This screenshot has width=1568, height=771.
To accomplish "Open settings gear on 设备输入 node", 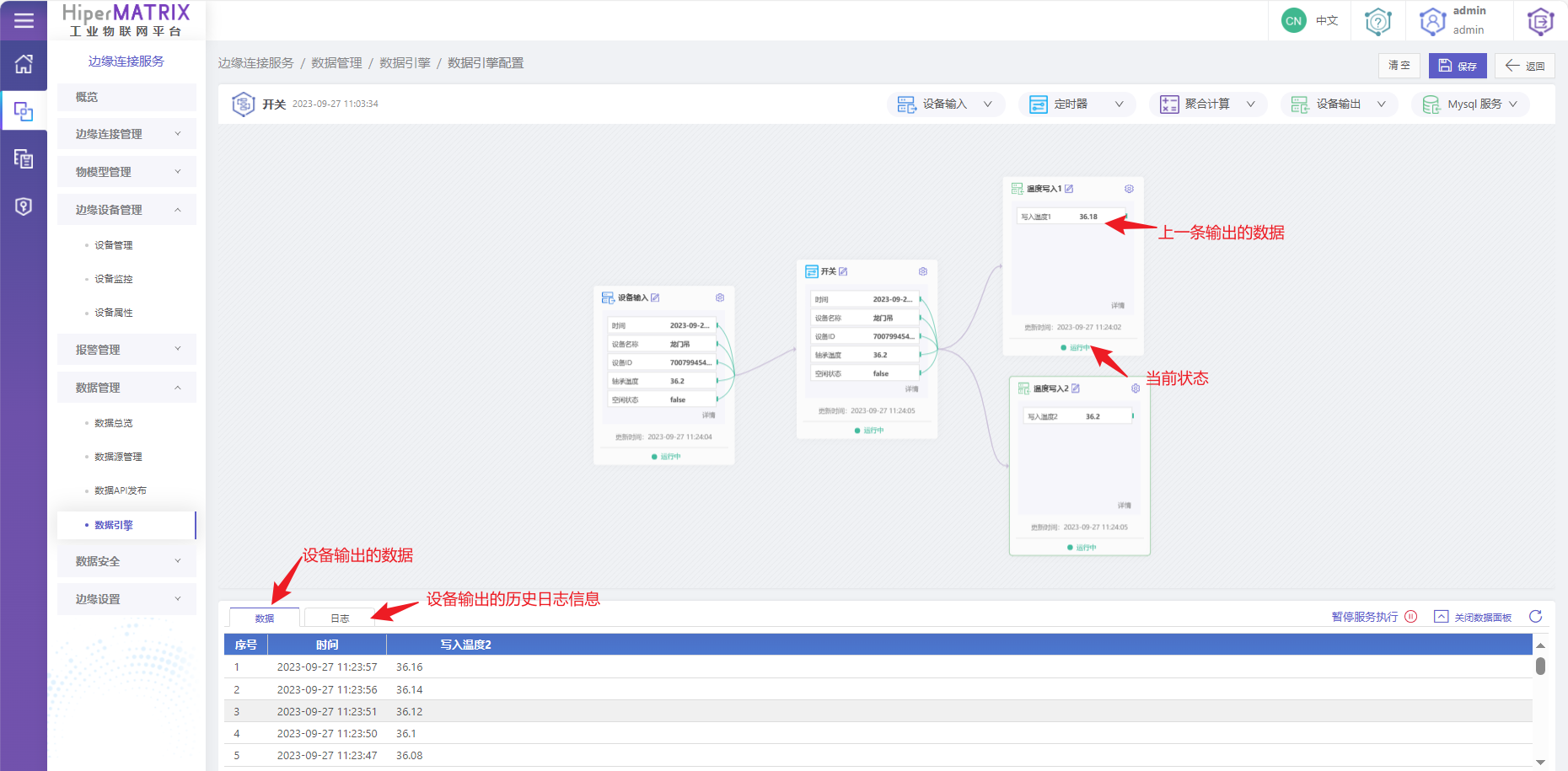I will pos(720,297).
